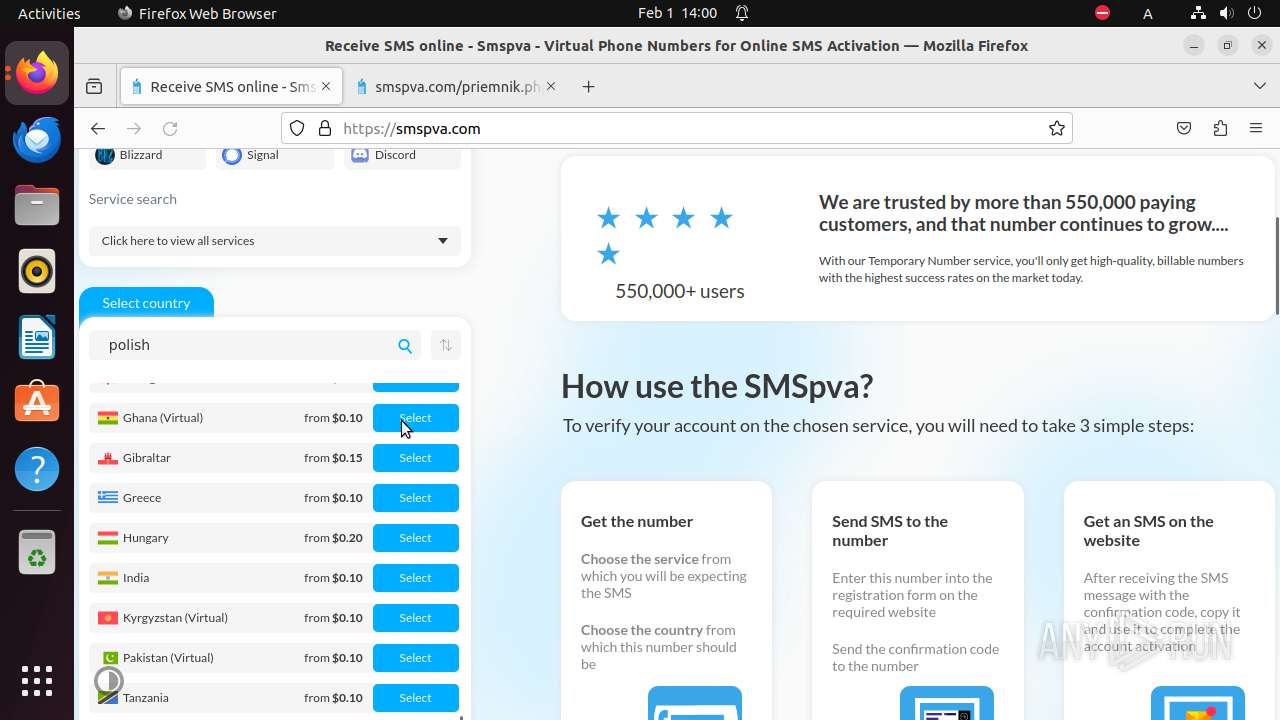1280x720 pixels.
Task: Select Greece country
Action: pyautogui.click(x=415, y=498)
